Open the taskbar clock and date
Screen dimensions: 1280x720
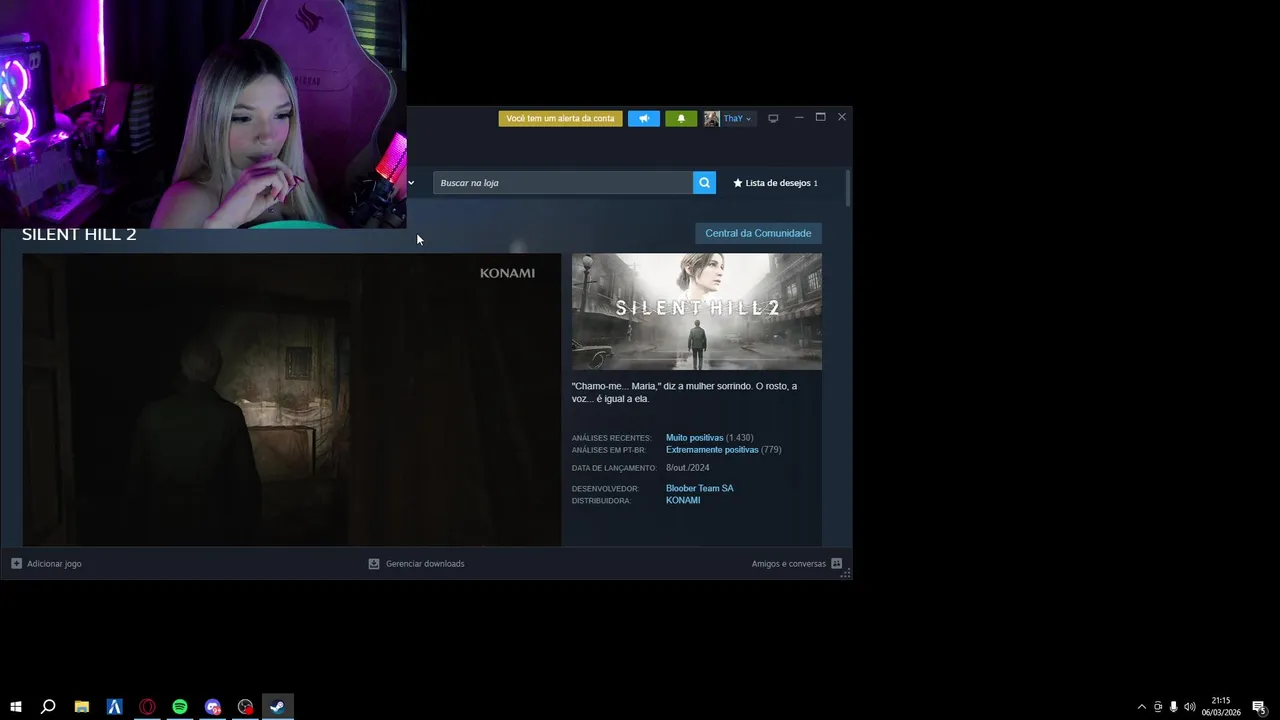(1221, 707)
